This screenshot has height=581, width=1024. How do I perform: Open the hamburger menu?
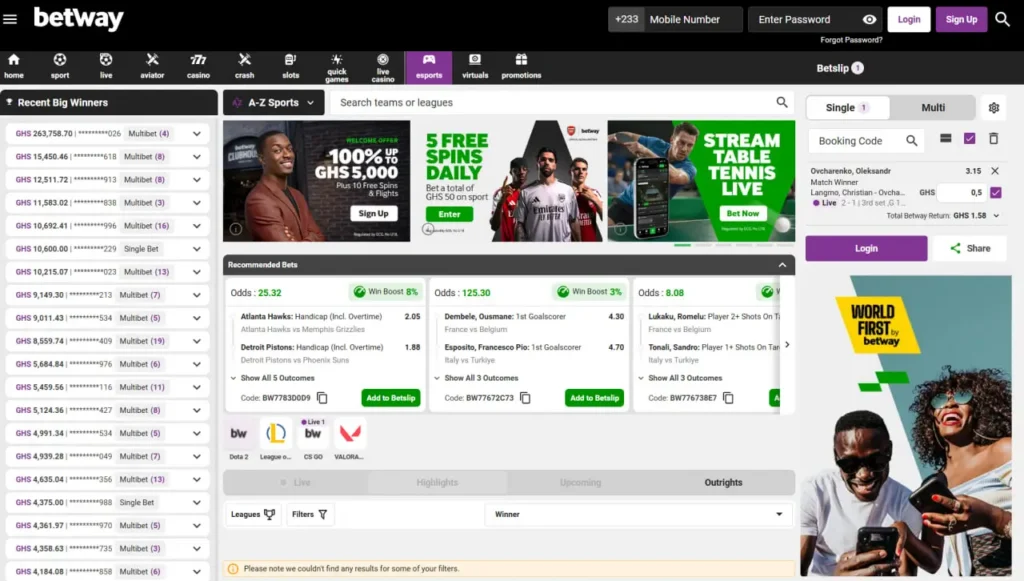coord(10,19)
